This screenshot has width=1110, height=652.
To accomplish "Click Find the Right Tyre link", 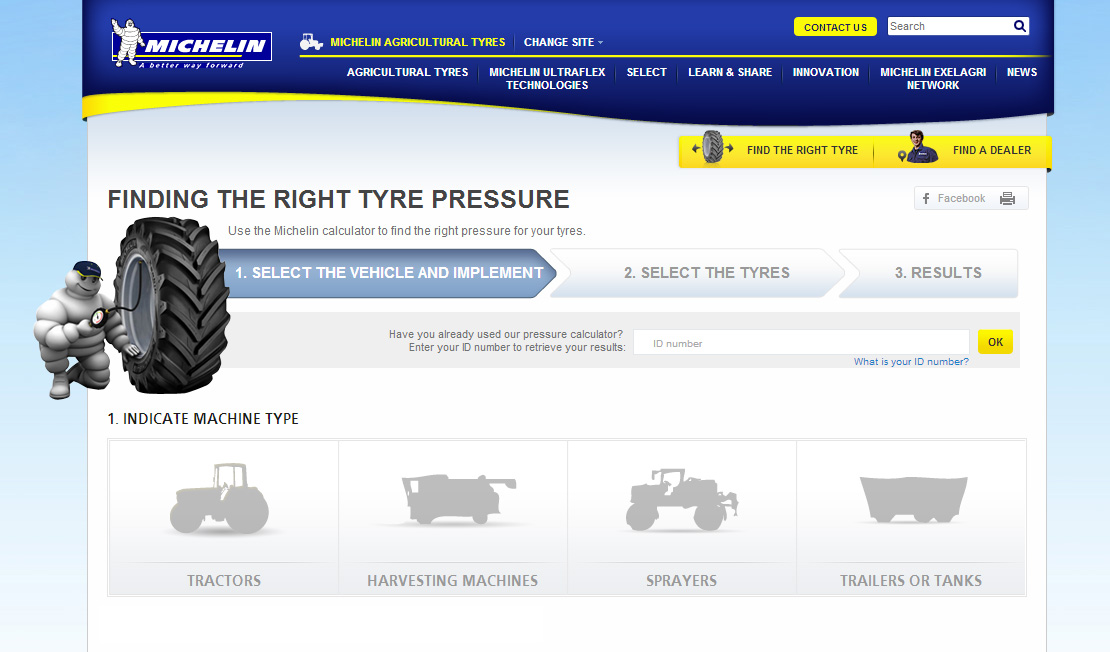I will 802,150.
